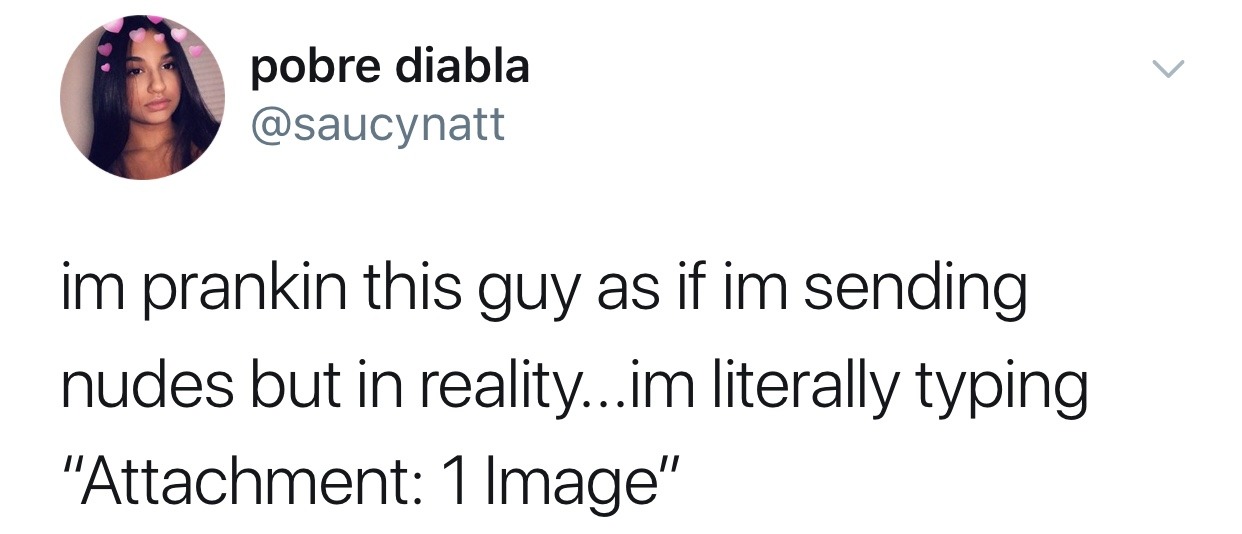
Task: Click pobre diabla's profile picture
Action: (142, 98)
